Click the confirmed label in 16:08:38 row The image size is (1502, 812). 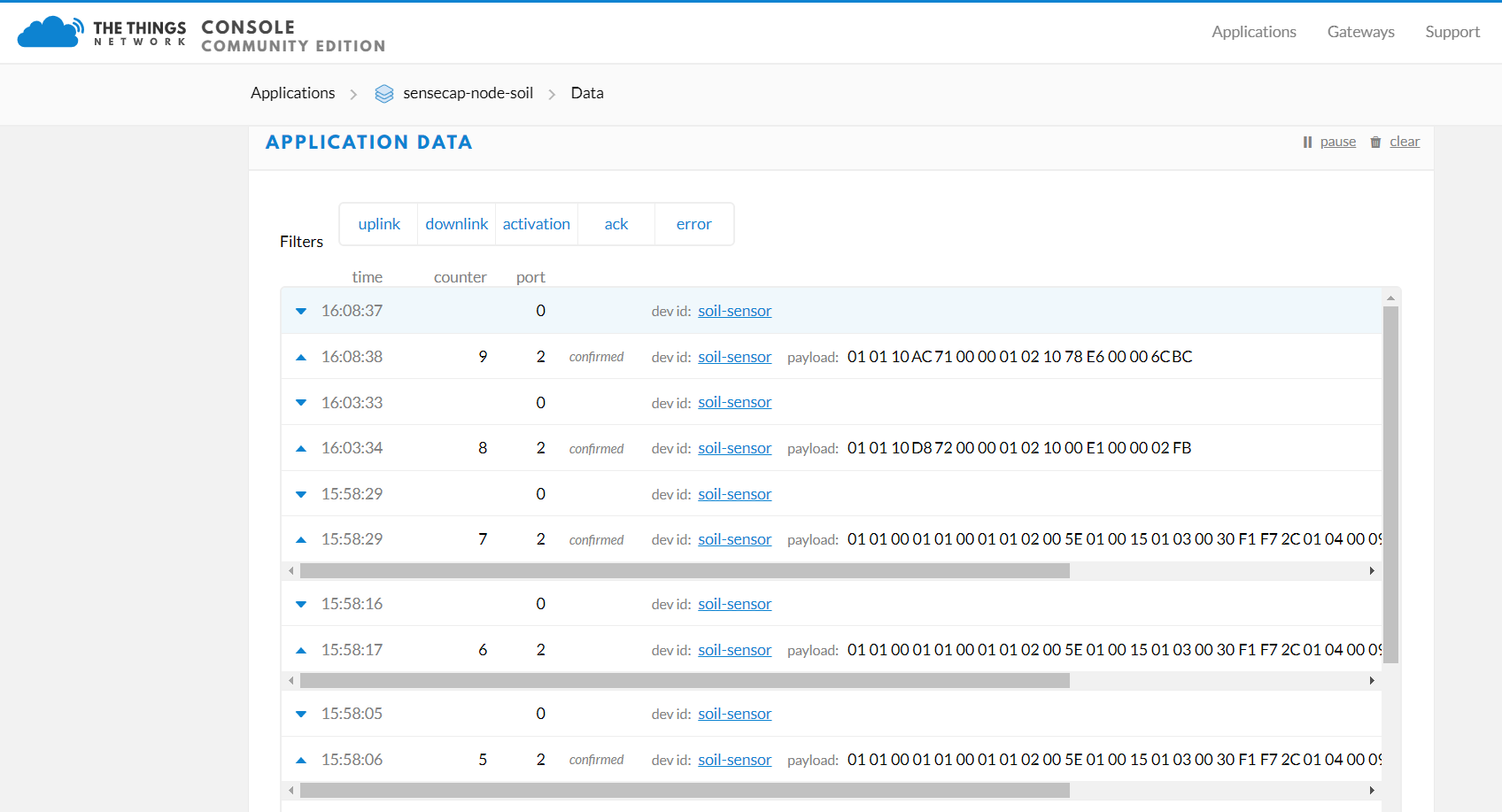(596, 357)
